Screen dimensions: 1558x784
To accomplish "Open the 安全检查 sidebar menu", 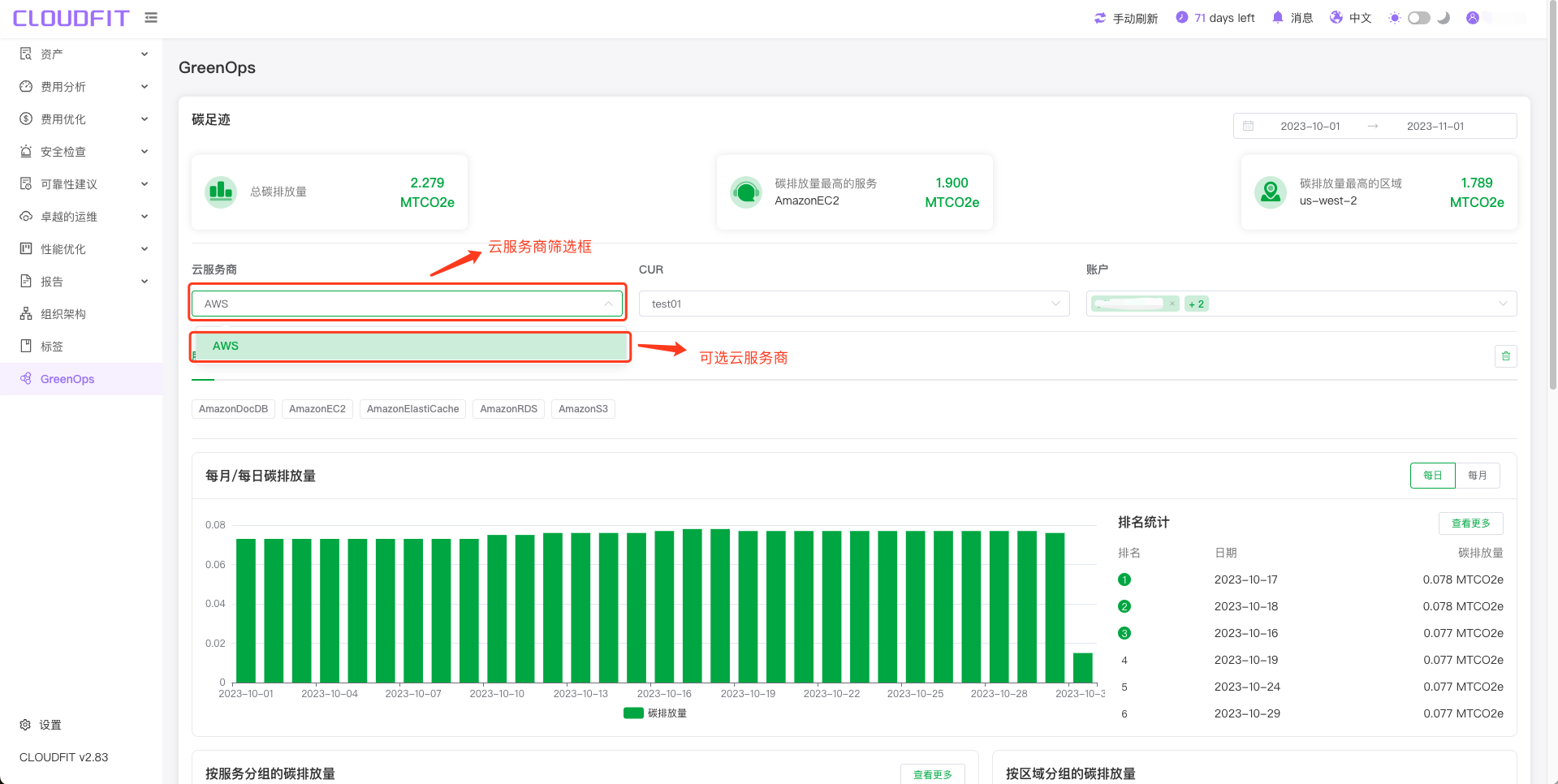I will [81, 152].
